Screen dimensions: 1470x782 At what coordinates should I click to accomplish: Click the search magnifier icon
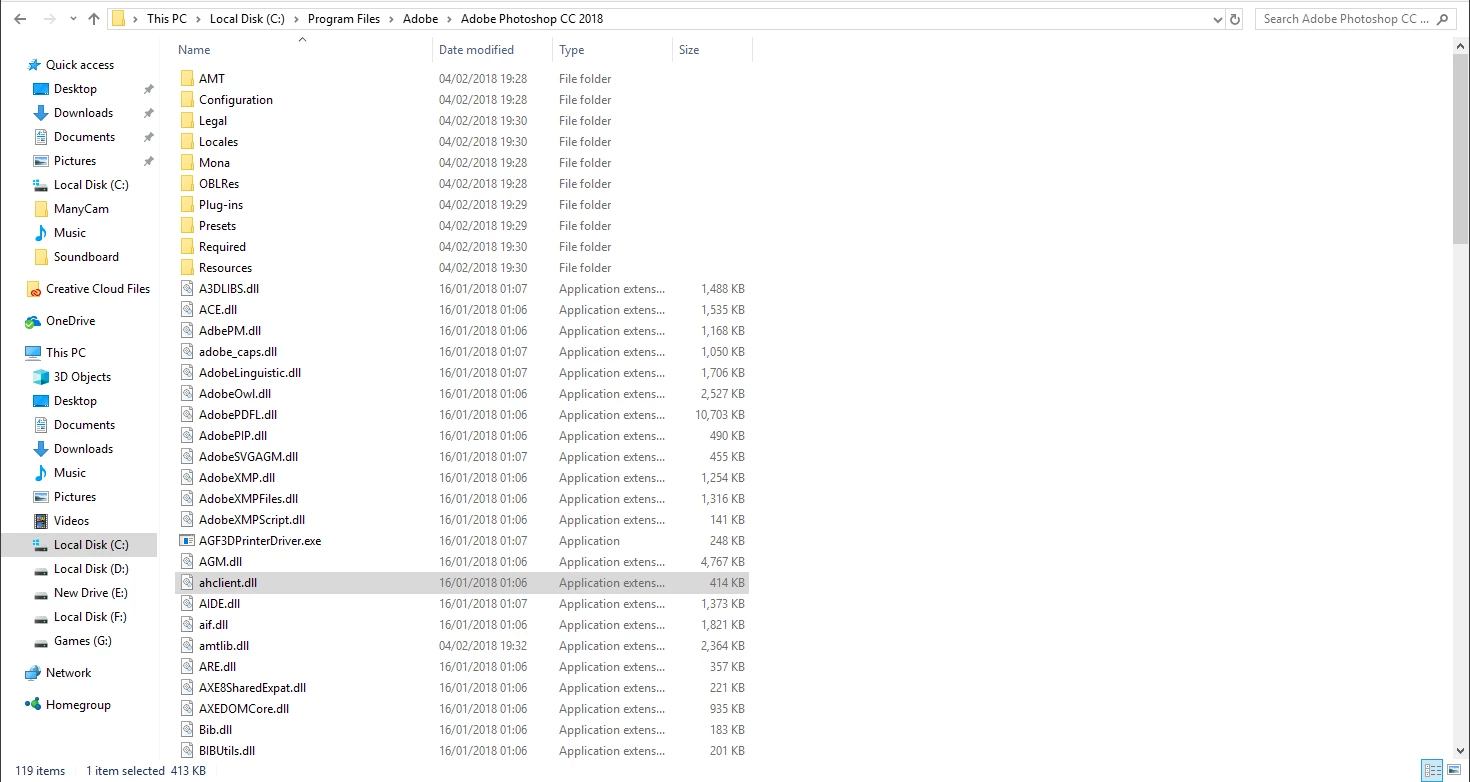coord(1445,19)
